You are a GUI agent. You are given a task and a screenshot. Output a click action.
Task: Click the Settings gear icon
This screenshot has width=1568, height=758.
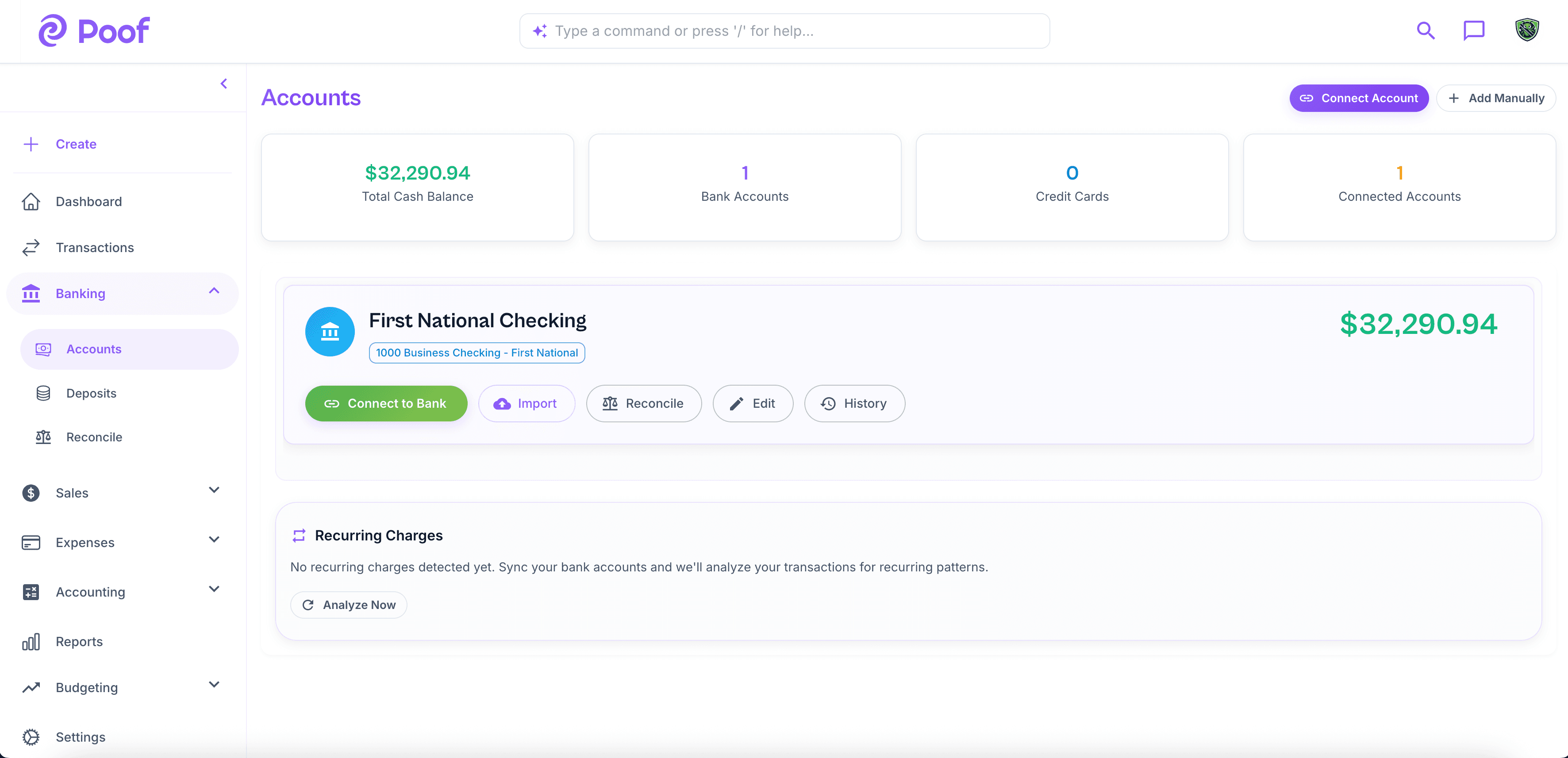pyautogui.click(x=31, y=737)
